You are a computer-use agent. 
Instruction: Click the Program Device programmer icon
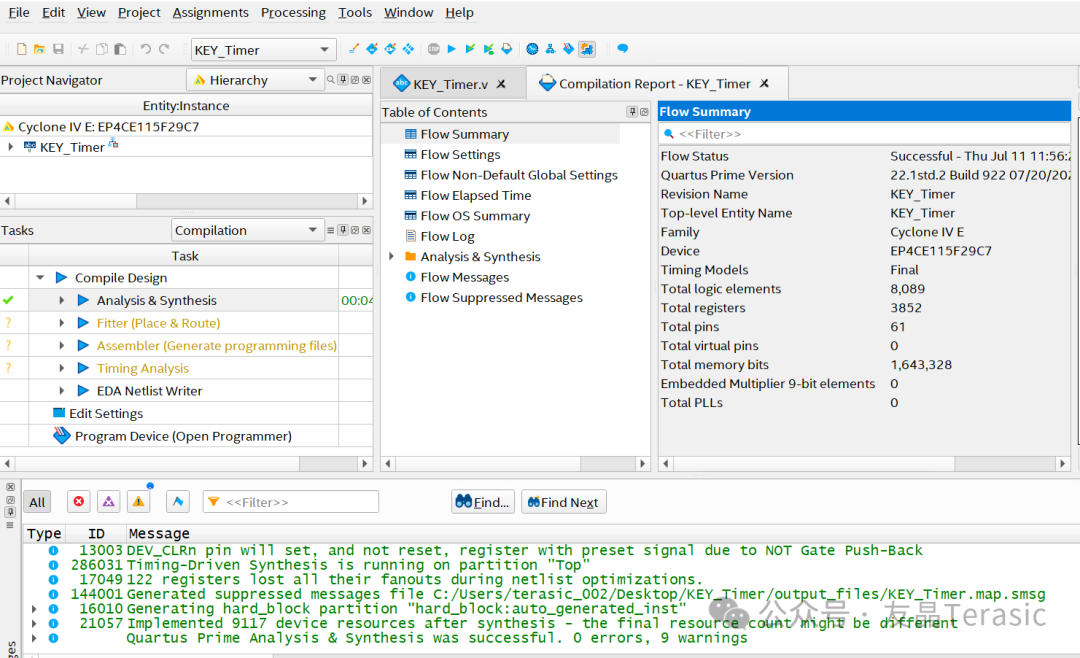(61, 436)
